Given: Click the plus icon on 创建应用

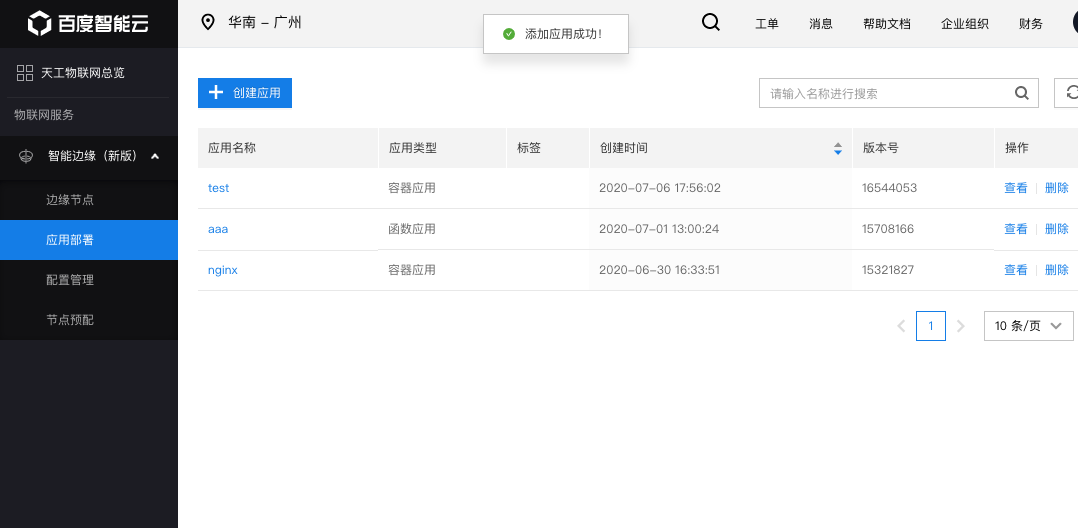Looking at the screenshot, I should coord(216,93).
